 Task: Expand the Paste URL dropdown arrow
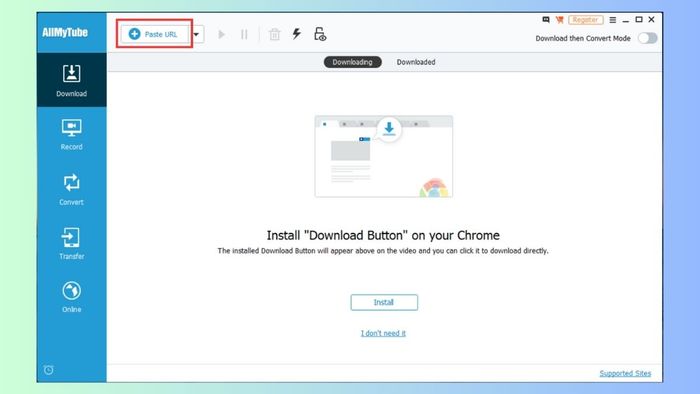click(x=197, y=34)
